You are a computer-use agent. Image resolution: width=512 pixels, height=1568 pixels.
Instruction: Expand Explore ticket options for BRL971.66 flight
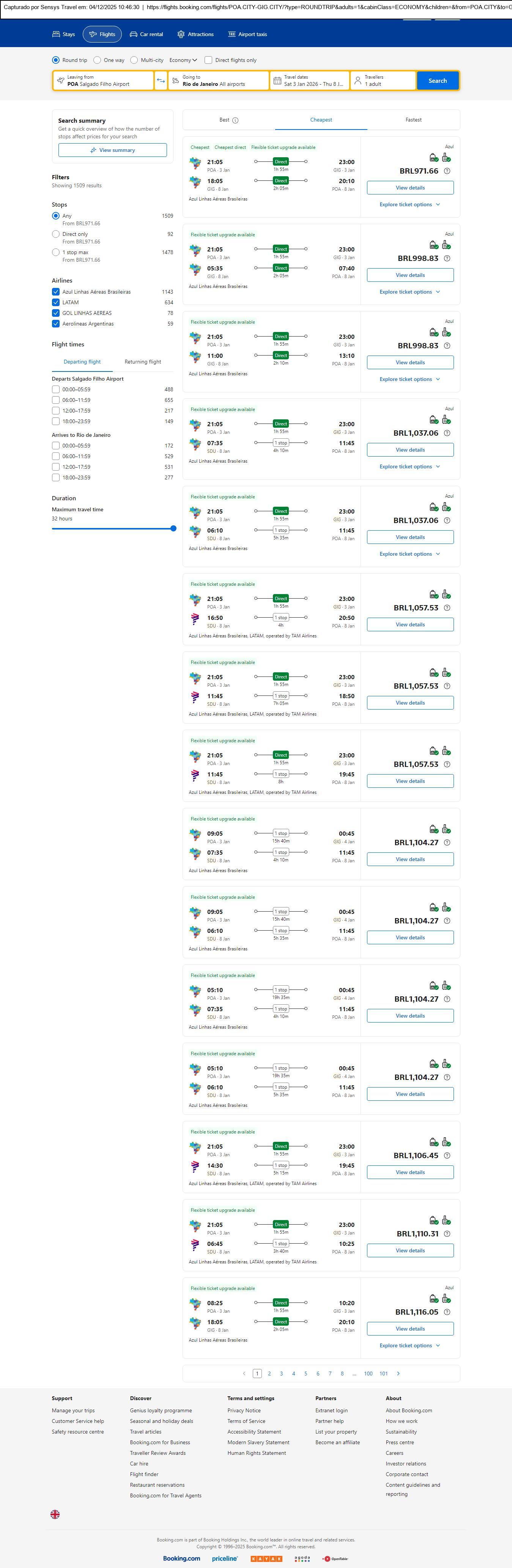tap(410, 204)
